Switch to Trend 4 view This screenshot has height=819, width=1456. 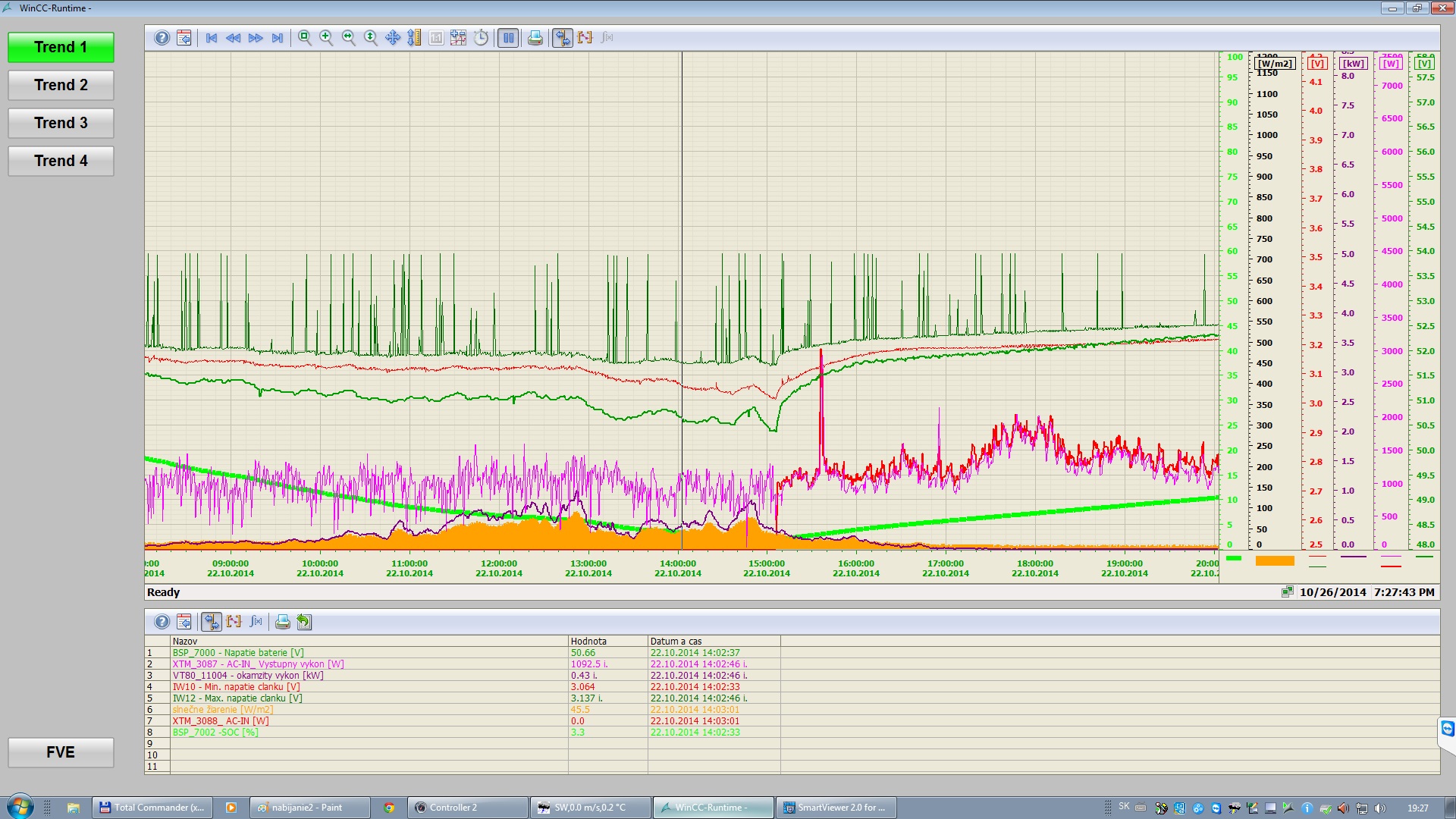pos(61,161)
